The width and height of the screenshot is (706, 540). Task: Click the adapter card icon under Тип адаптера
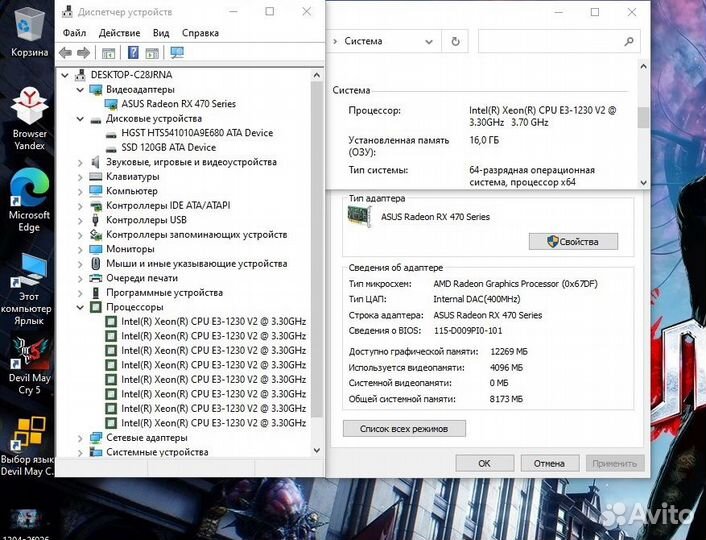click(359, 217)
